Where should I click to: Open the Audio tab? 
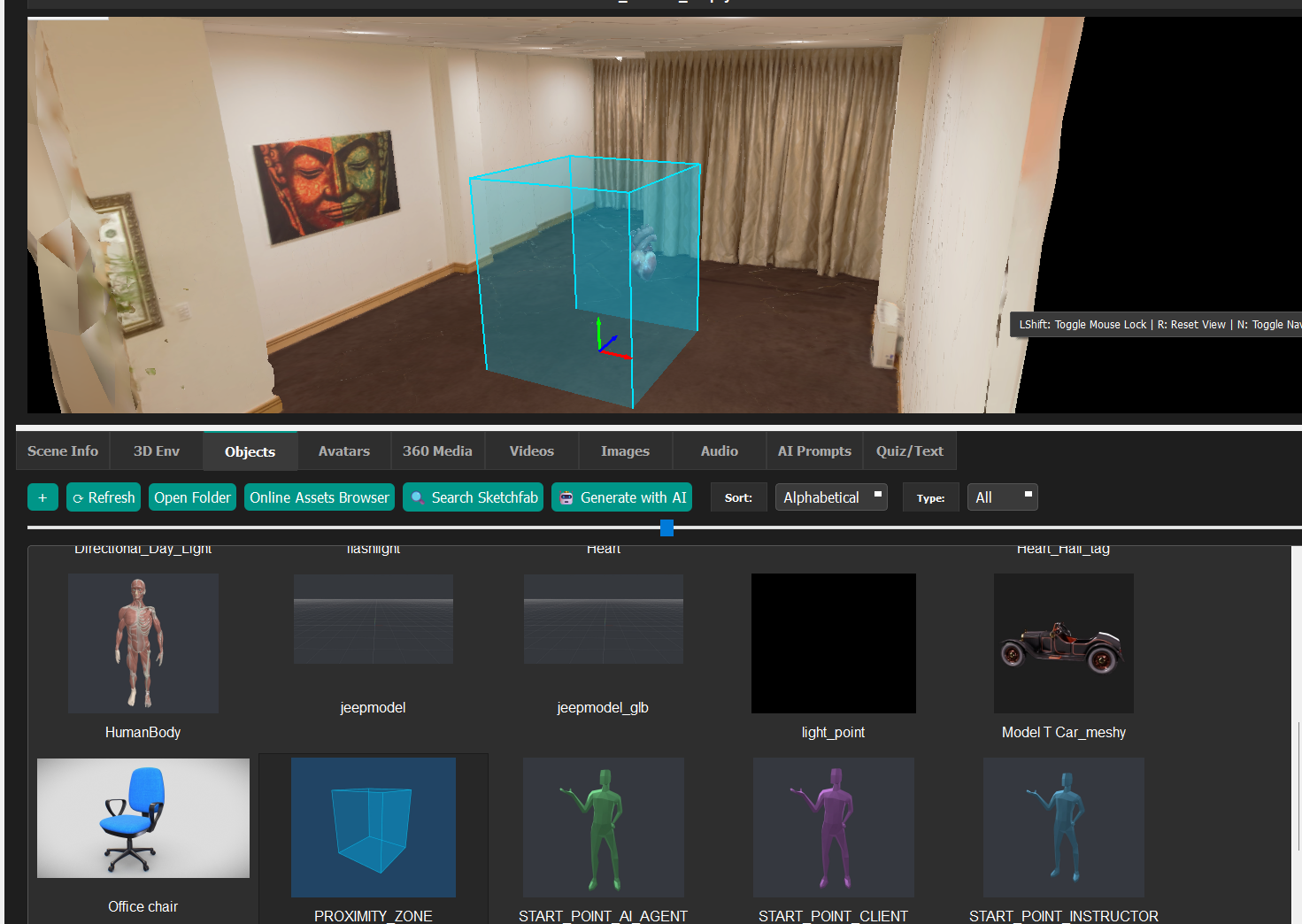[720, 450]
